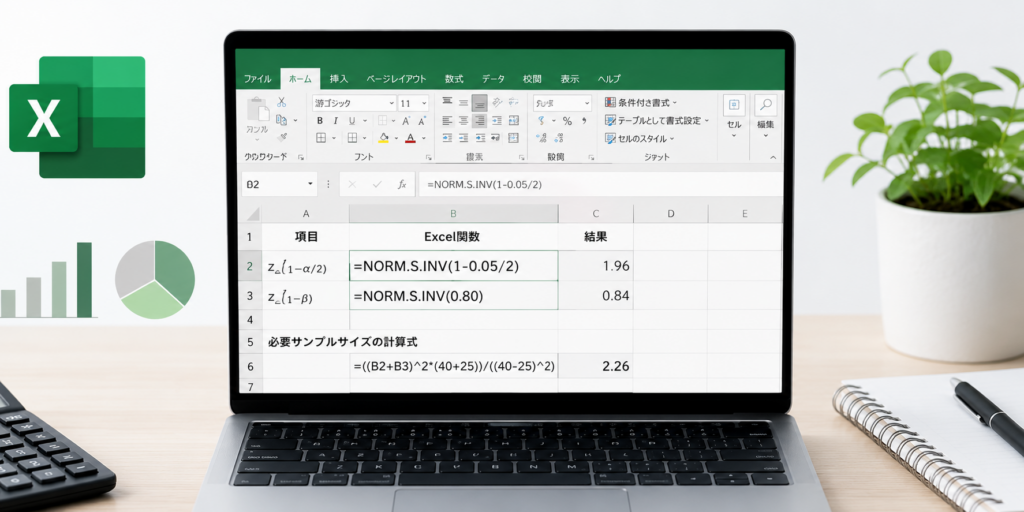The width and height of the screenshot is (1024, 512).
Task: Click the Copy icon in clipboard group
Action: (x=281, y=120)
